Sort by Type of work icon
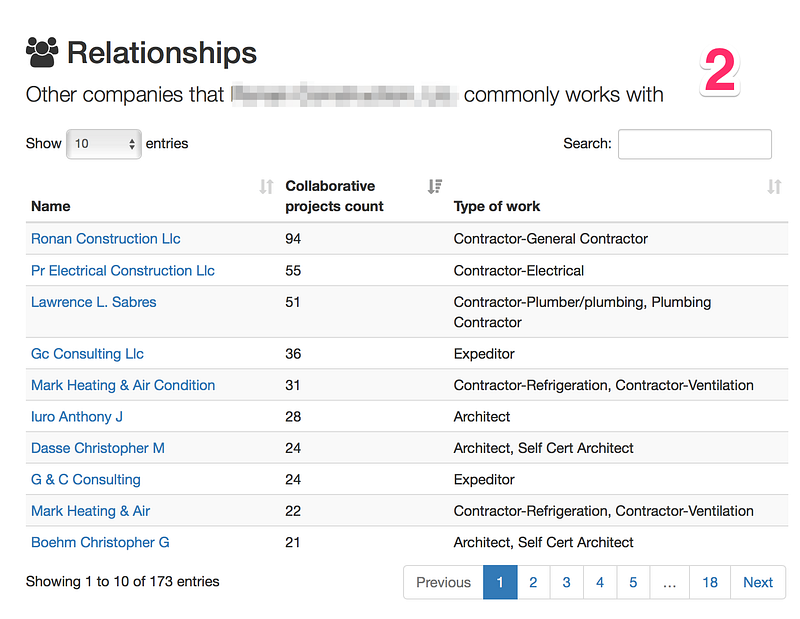 coord(774,187)
